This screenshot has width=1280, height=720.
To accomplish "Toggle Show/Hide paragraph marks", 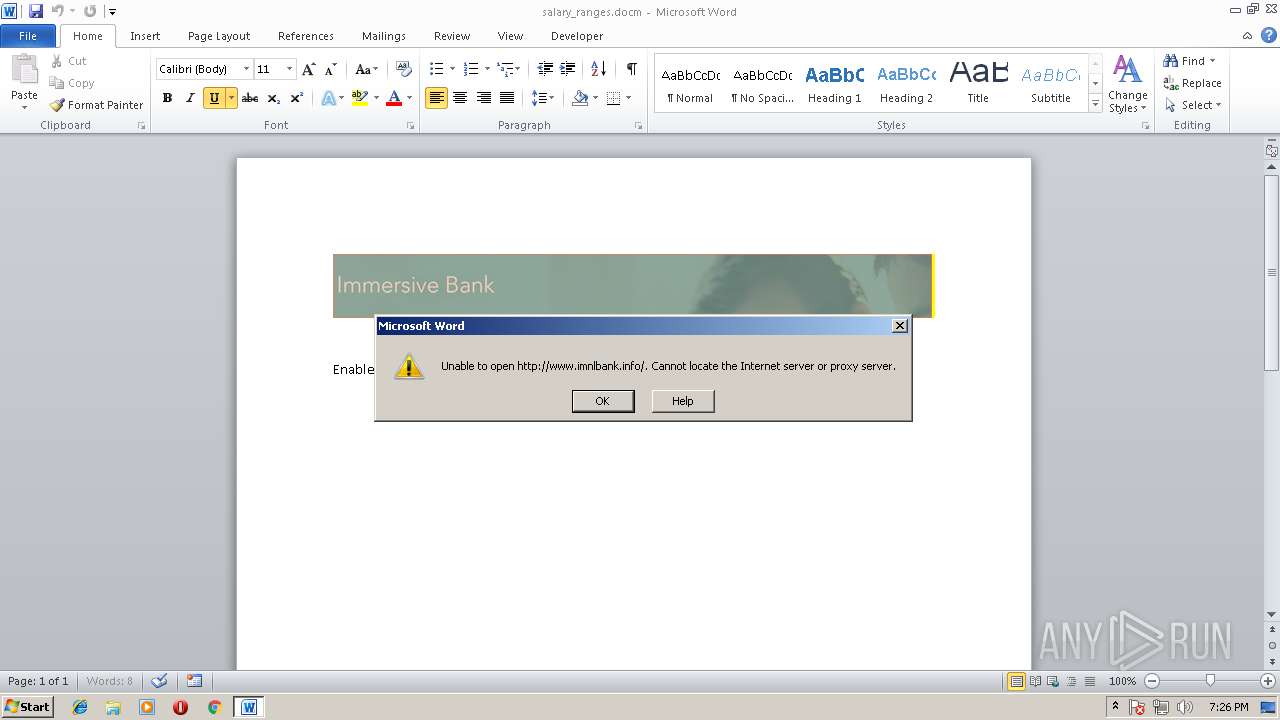I will [632, 69].
